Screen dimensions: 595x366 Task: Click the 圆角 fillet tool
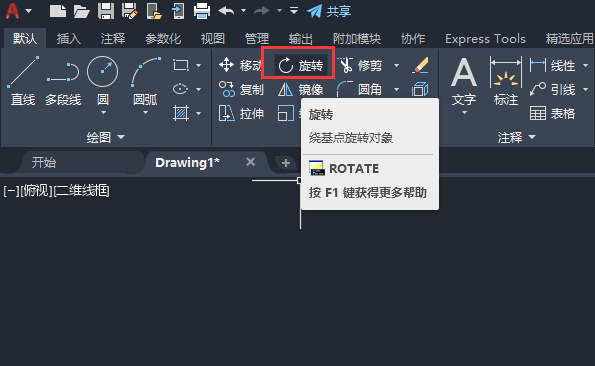(x=360, y=90)
